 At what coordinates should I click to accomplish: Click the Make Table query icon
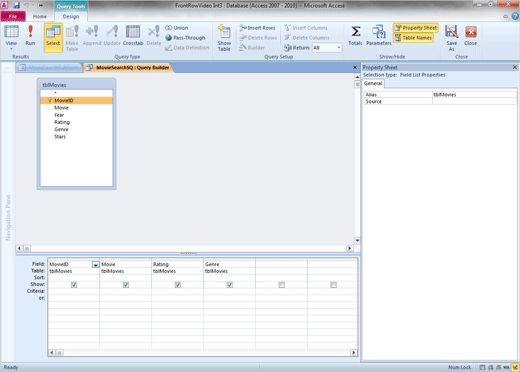click(72, 38)
